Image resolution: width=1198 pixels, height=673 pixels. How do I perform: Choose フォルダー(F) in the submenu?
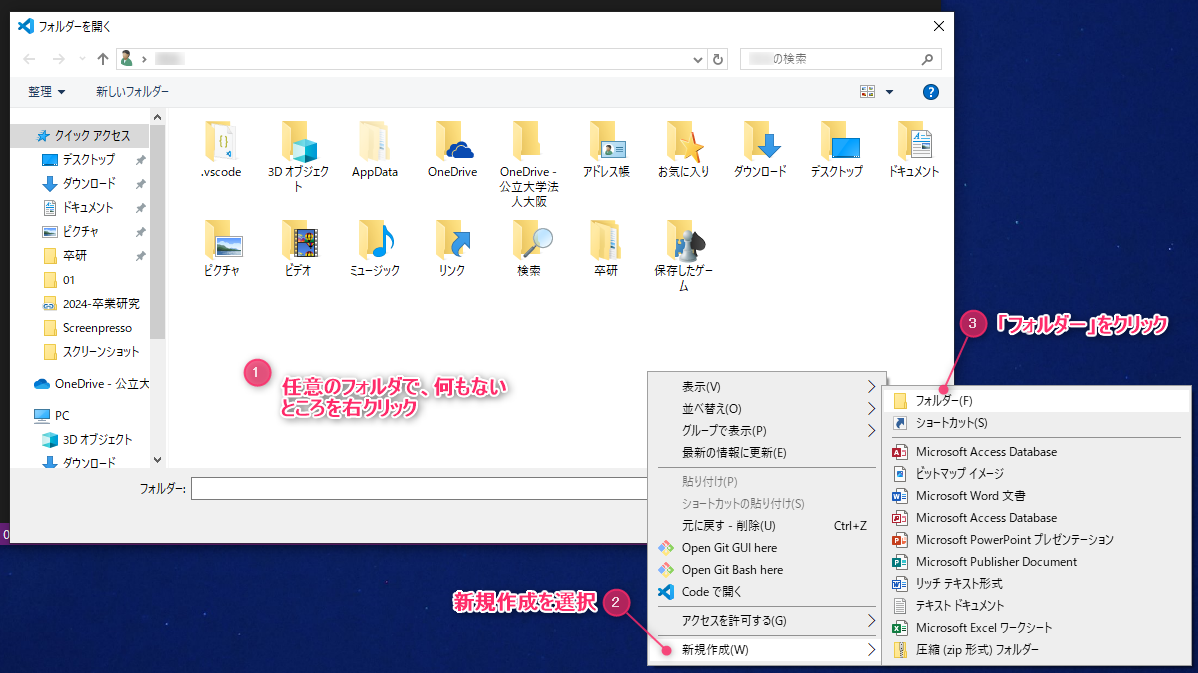pos(944,401)
